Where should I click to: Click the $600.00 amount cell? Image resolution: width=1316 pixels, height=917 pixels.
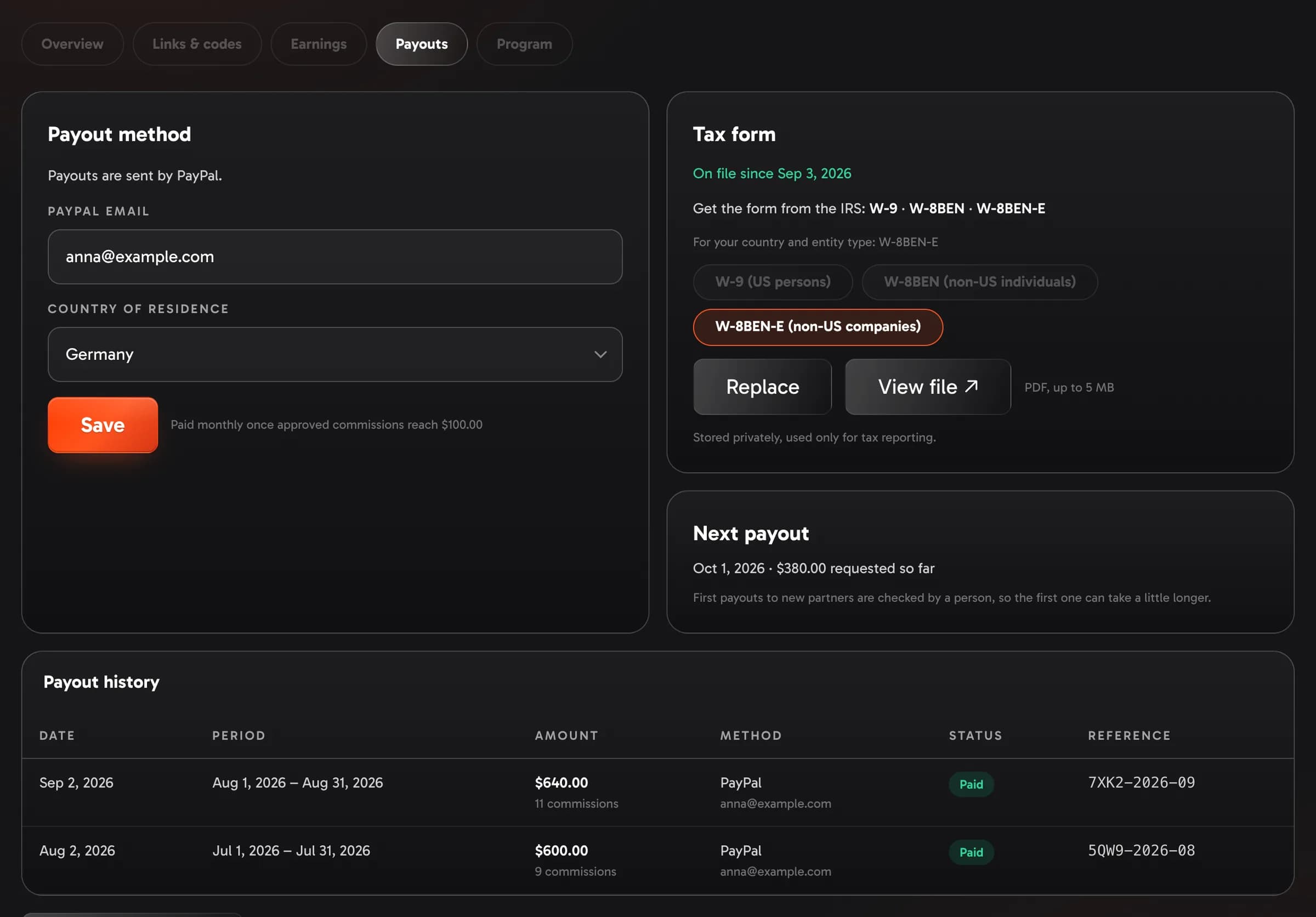point(561,850)
